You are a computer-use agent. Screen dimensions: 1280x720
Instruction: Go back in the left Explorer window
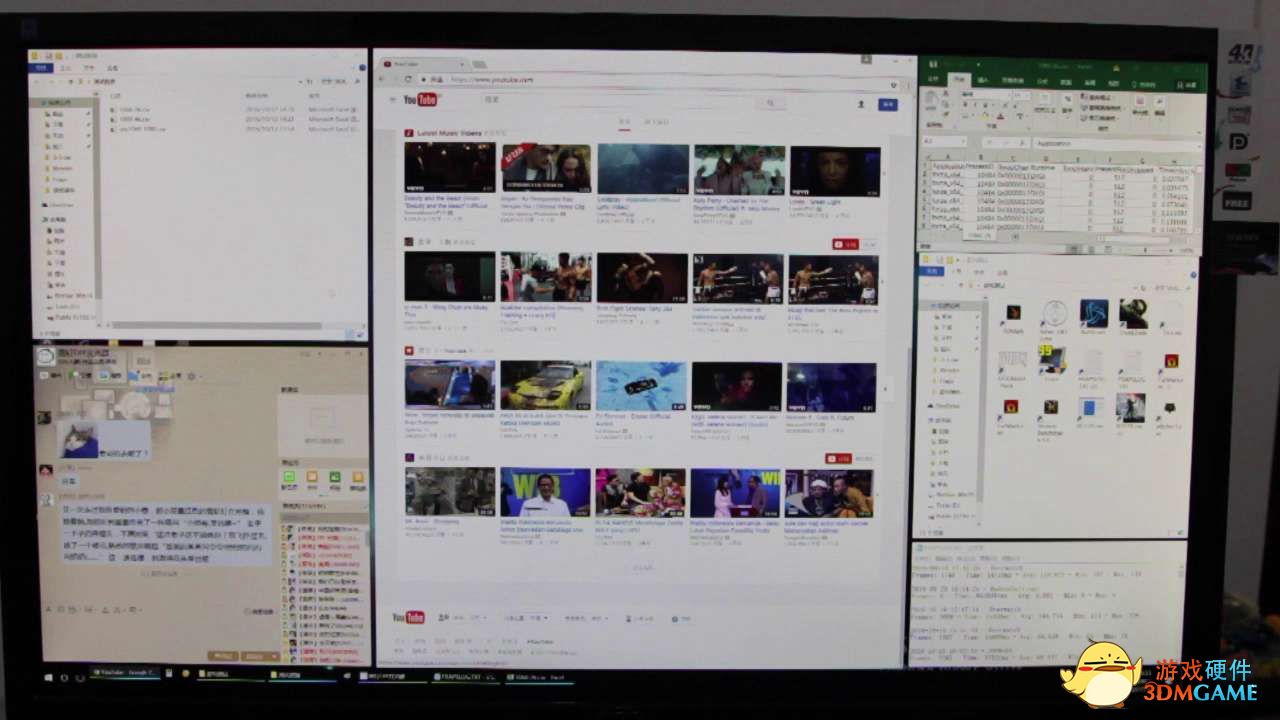click(x=37, y=82)
